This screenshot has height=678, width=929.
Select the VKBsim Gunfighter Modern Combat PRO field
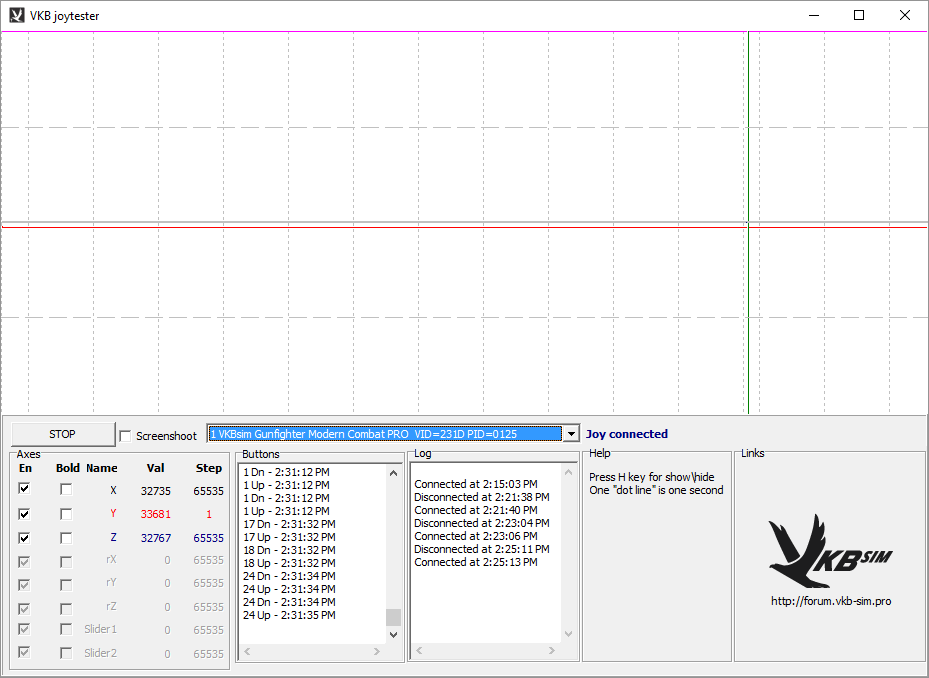385,434
